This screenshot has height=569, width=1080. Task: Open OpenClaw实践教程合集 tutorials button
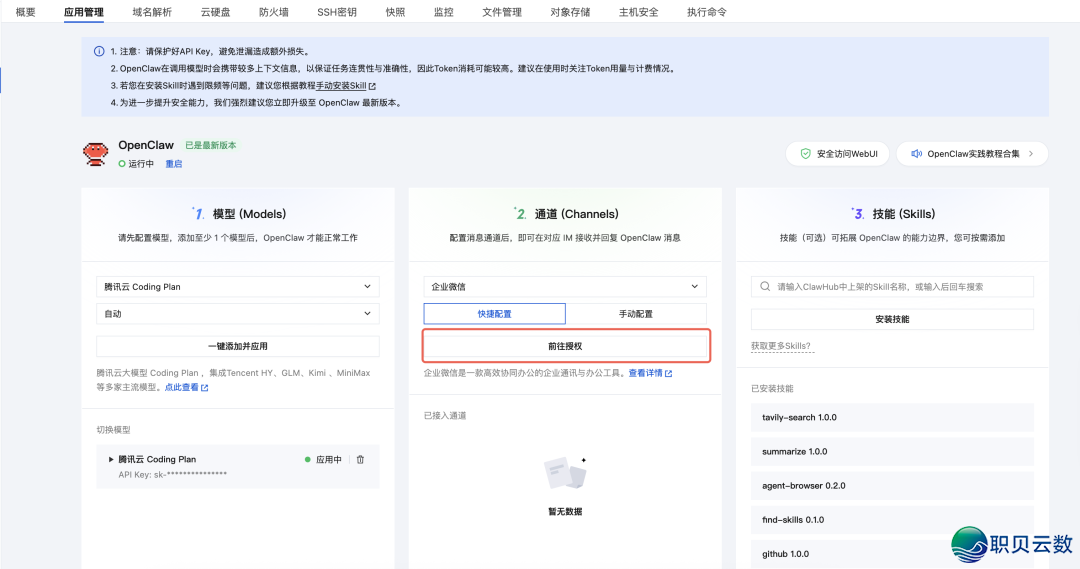tap(972, 154)
